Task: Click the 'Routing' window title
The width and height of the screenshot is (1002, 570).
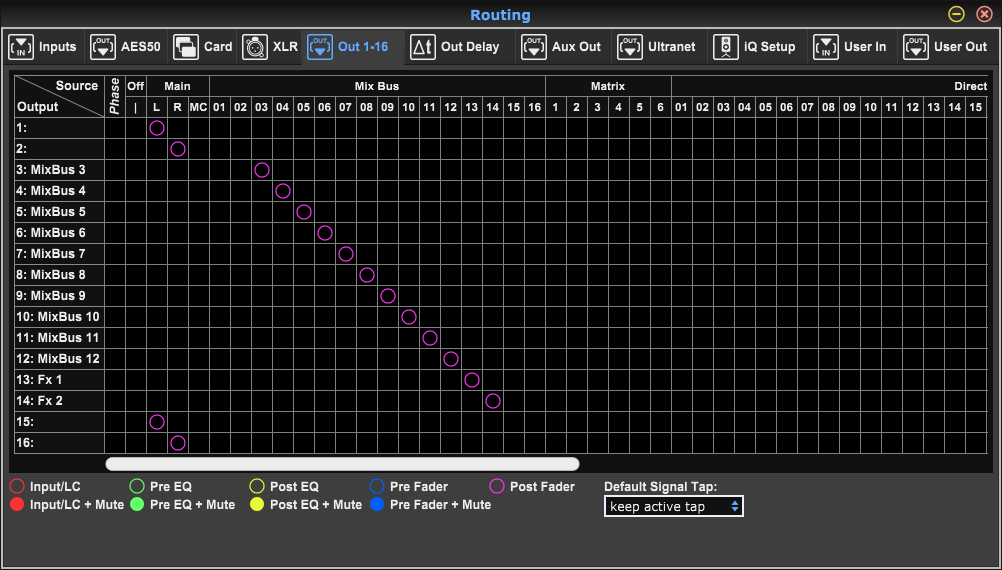Action: click(x=500, y=15)
